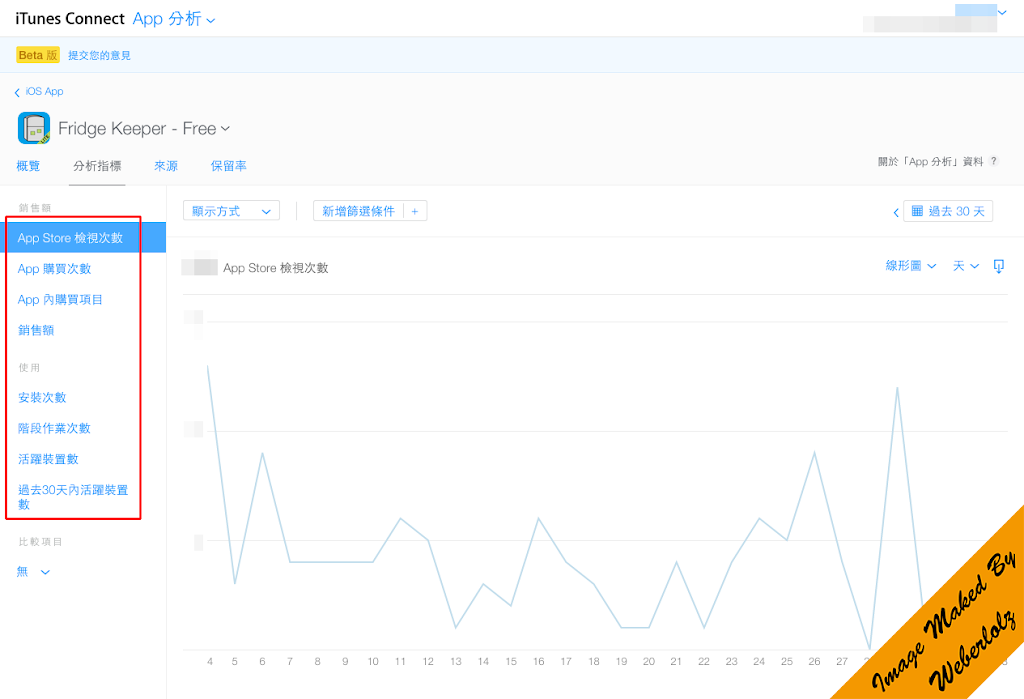The image size is (1024, 699).
Task: Open the 線形圖 chart type dropdown
Action: tap(911, 266)
